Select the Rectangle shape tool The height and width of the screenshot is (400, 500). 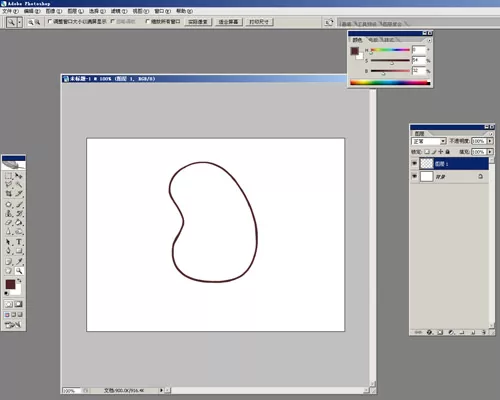(x=19, y=251)
